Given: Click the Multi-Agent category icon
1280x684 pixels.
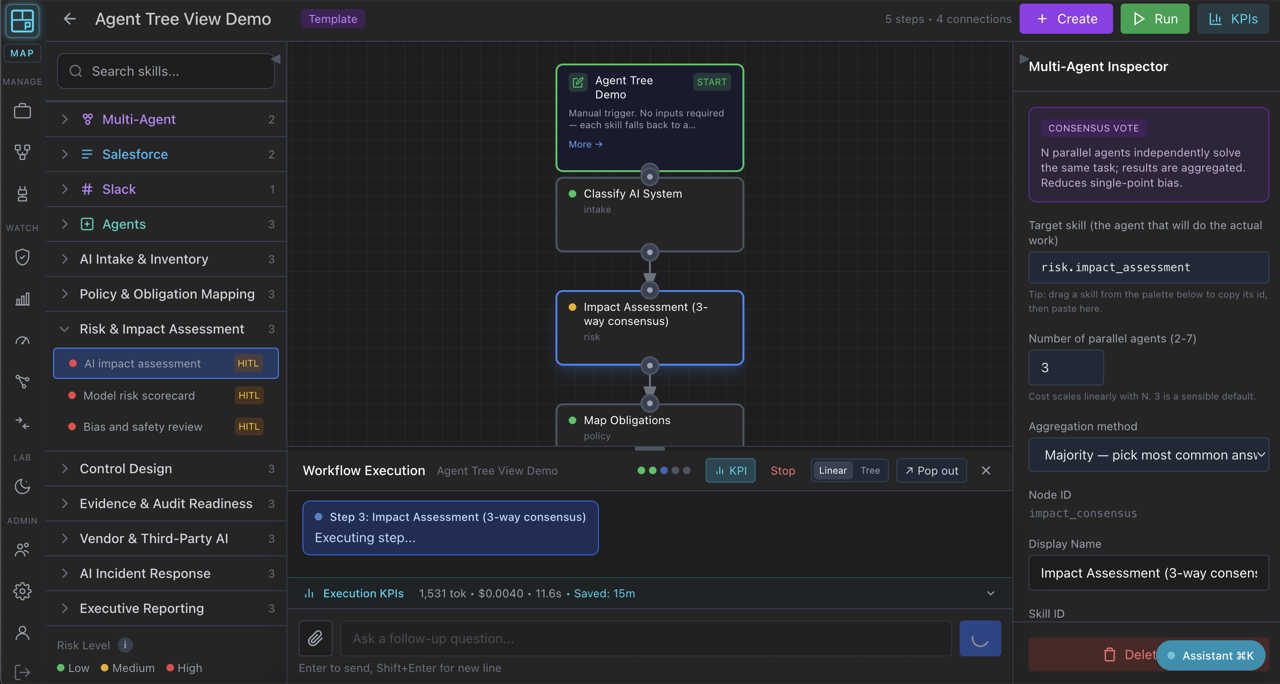Looking at the screenshot, I should pos(87,119).
